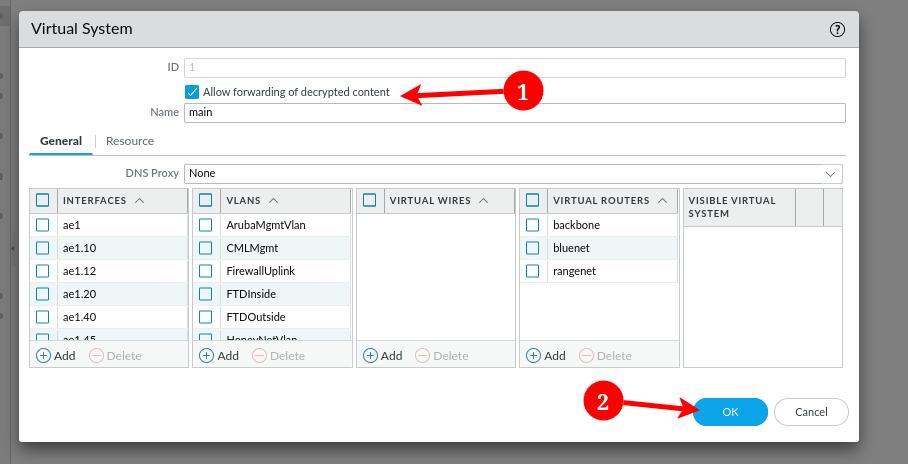
Task: Switch to the General tab
Action: (x=61, y=141)
